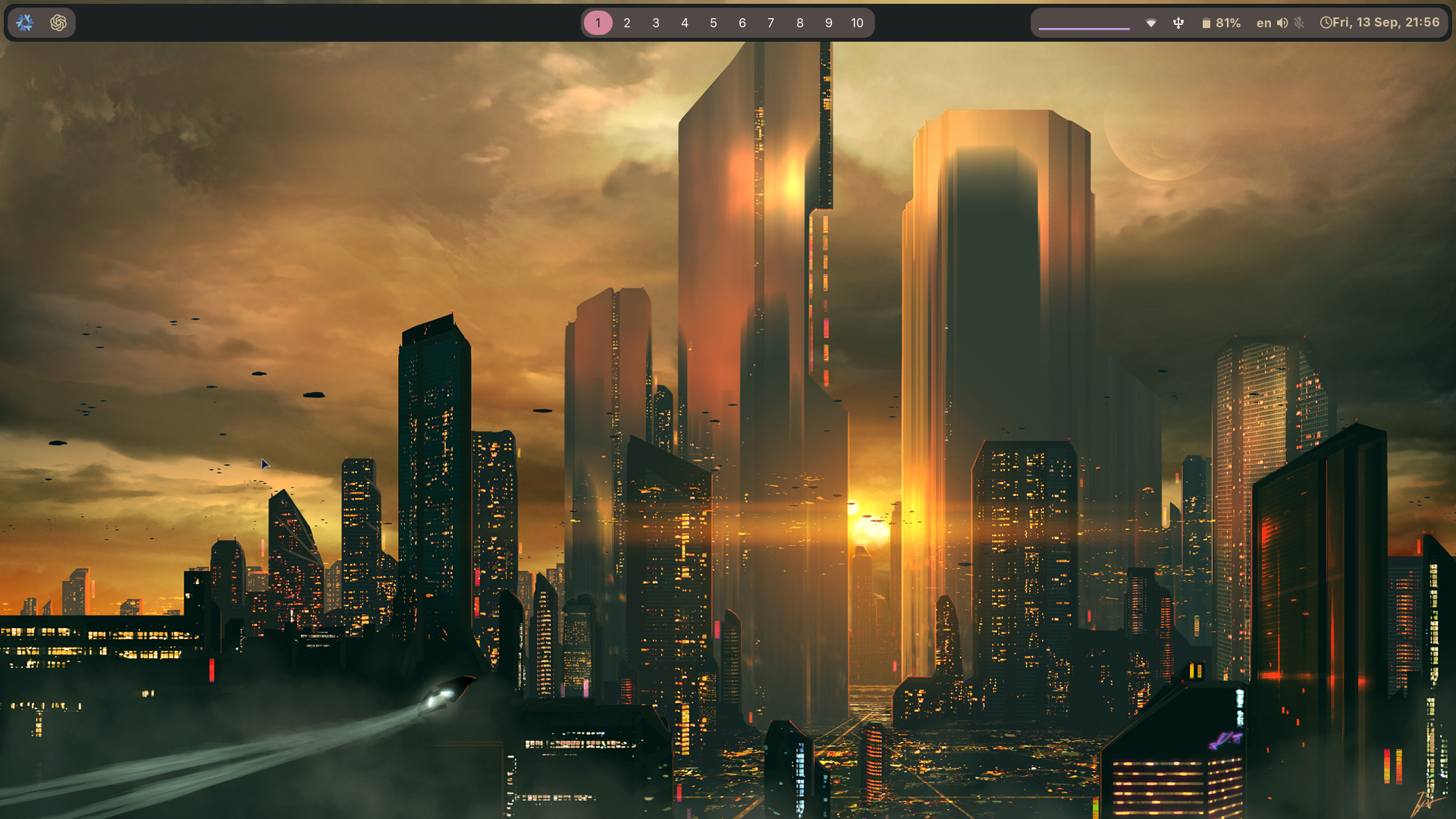Switch to workspace 1

point(598,23)
